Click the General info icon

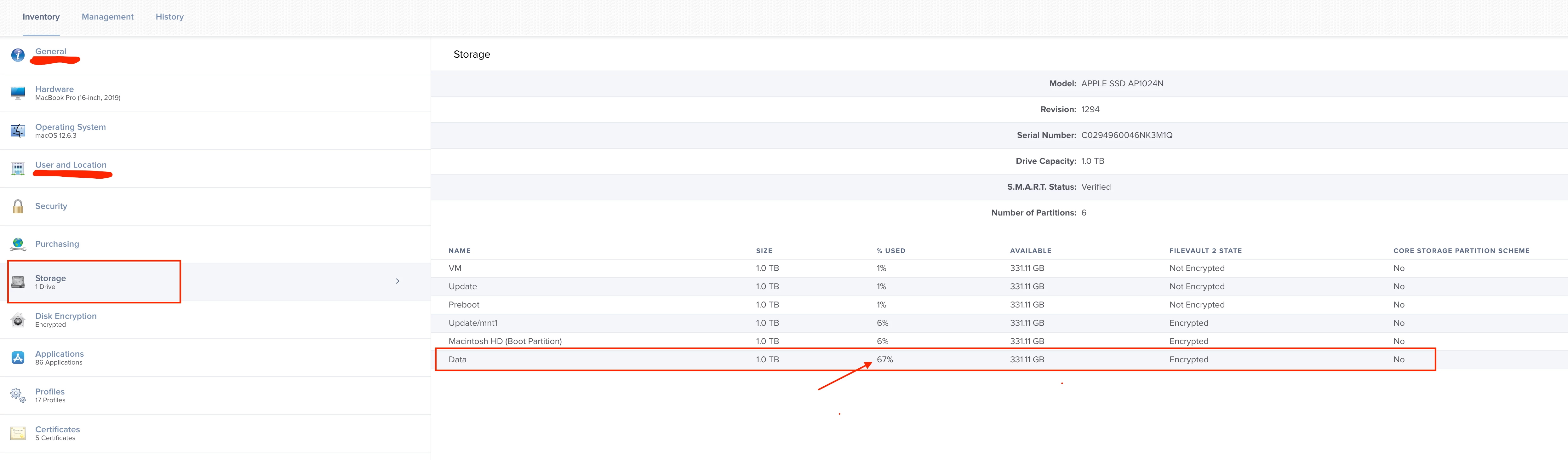(x=18, y=55)
